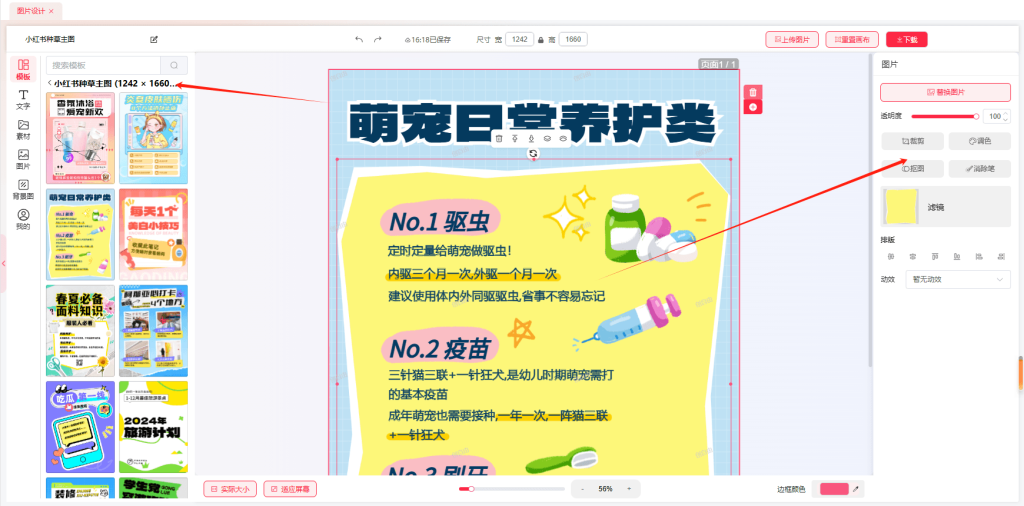
Task: Click the redo arrow in top toolbar
Action: tap(378, 39)
